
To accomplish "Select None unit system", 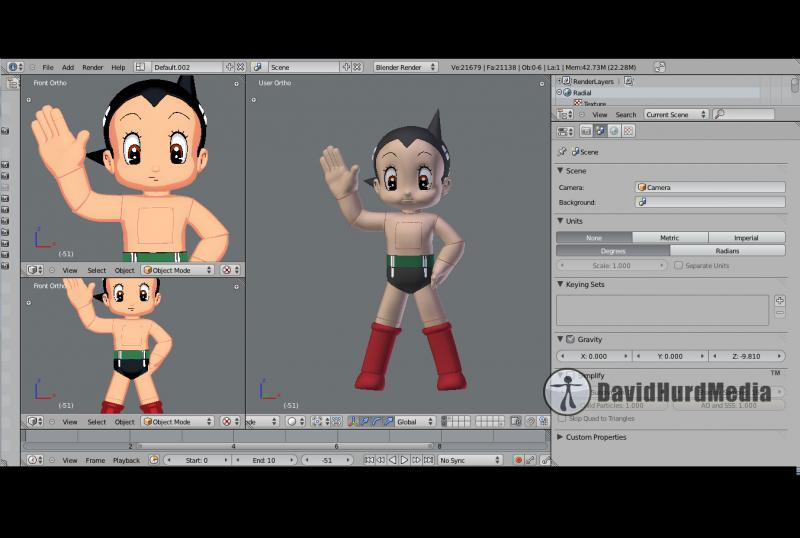I will [594, 237].
